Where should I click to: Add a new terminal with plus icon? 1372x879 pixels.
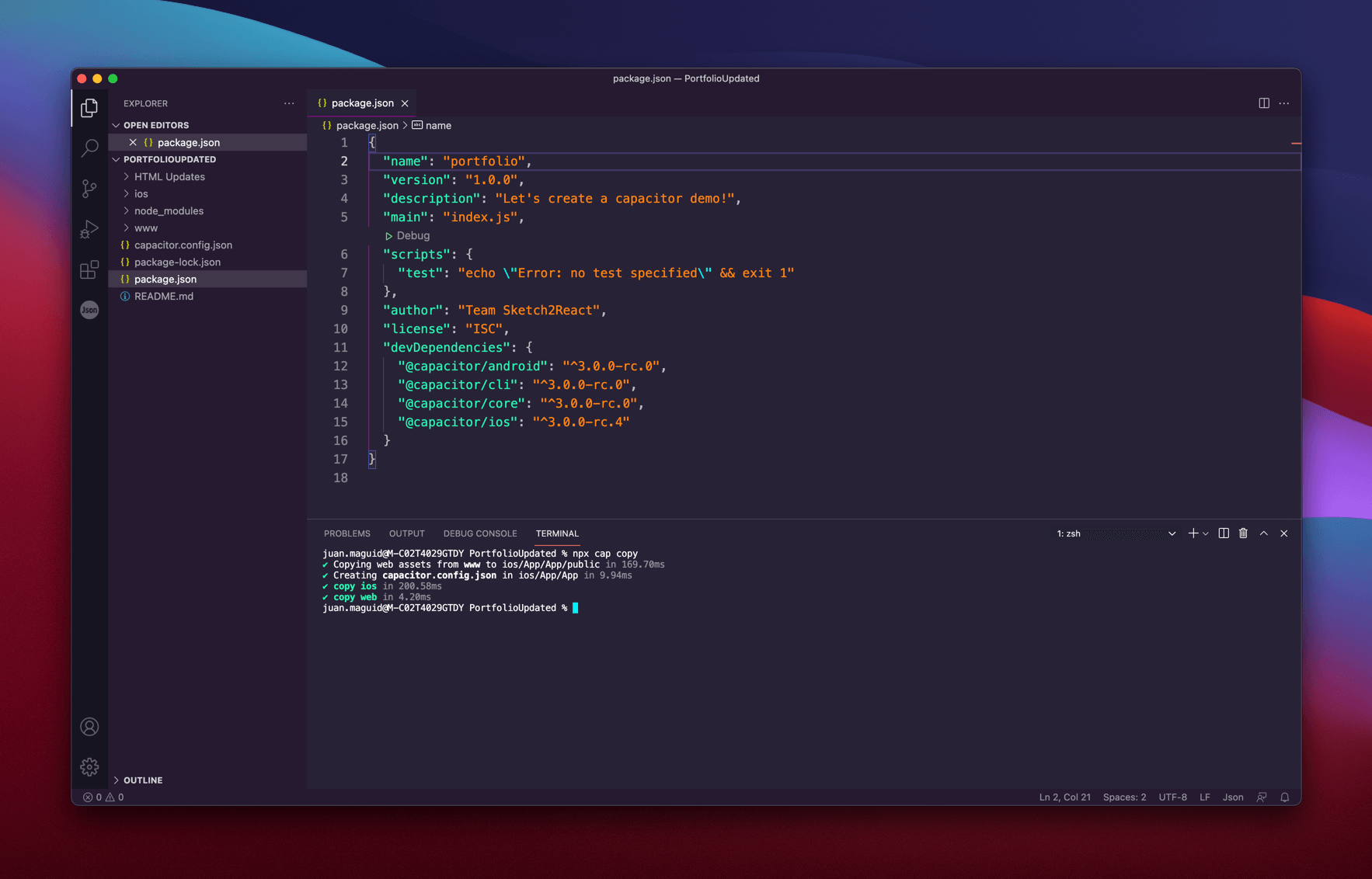1193,533
